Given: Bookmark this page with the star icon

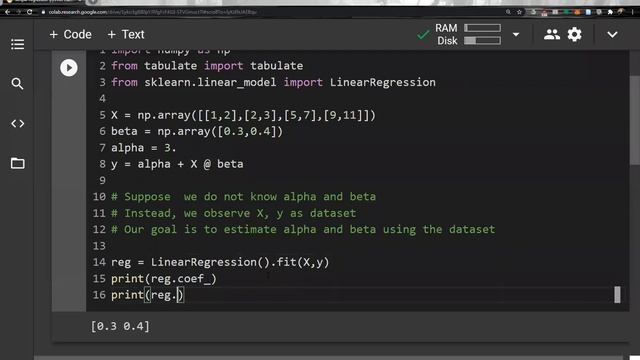Looking at the screenshot, I should click(x=519, y=12).
